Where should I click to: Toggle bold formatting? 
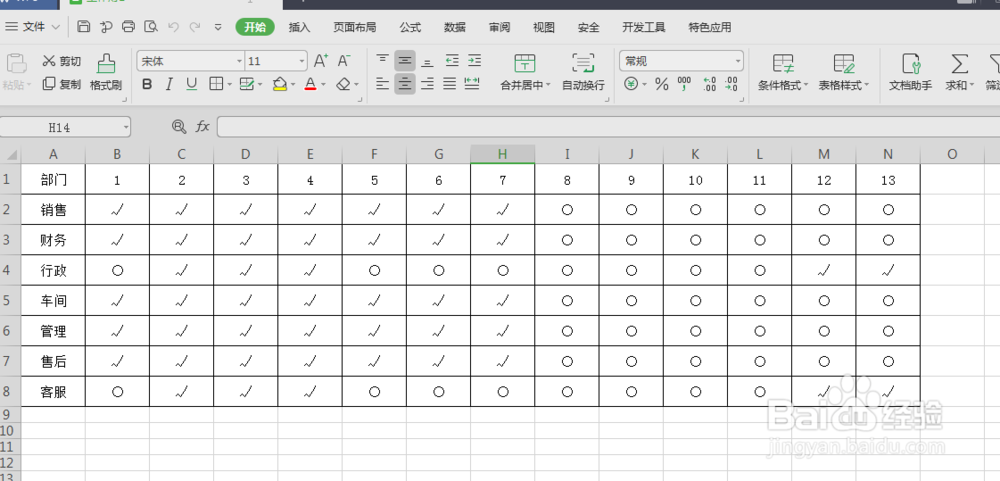click(x=147, y=84)
